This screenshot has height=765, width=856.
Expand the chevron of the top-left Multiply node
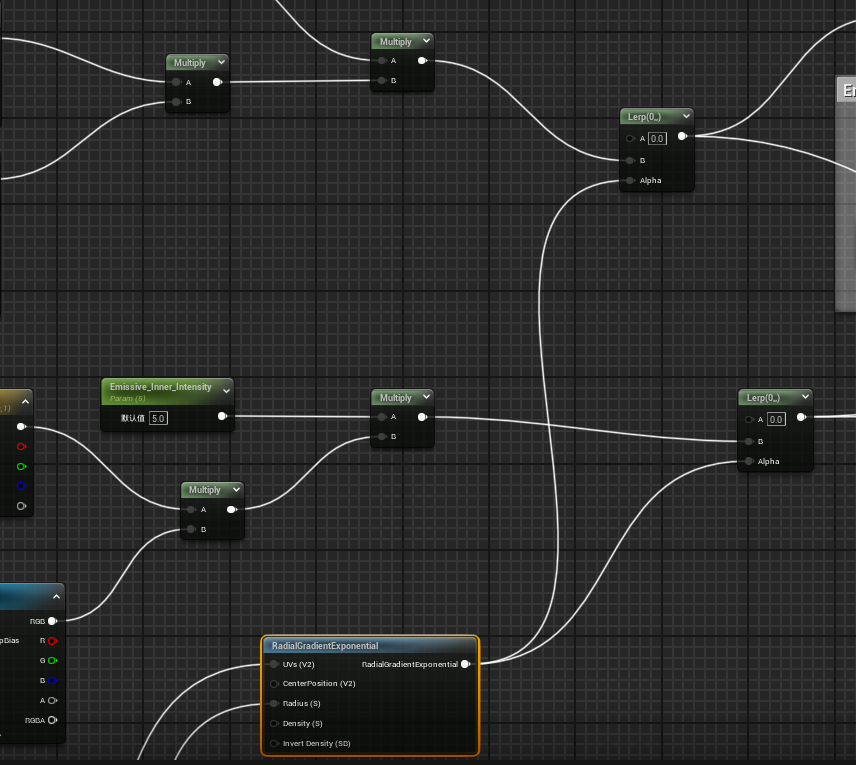(221, 62)
